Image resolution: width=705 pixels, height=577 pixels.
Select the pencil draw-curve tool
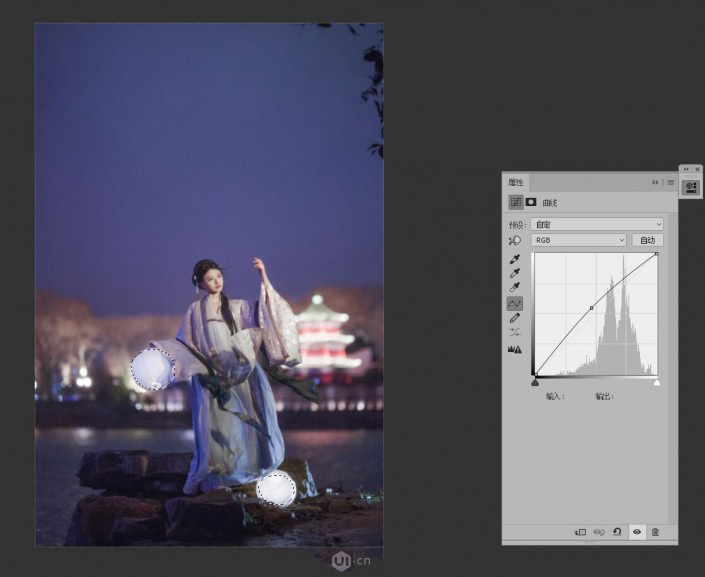pyautogui.click(x=515, y=318)
